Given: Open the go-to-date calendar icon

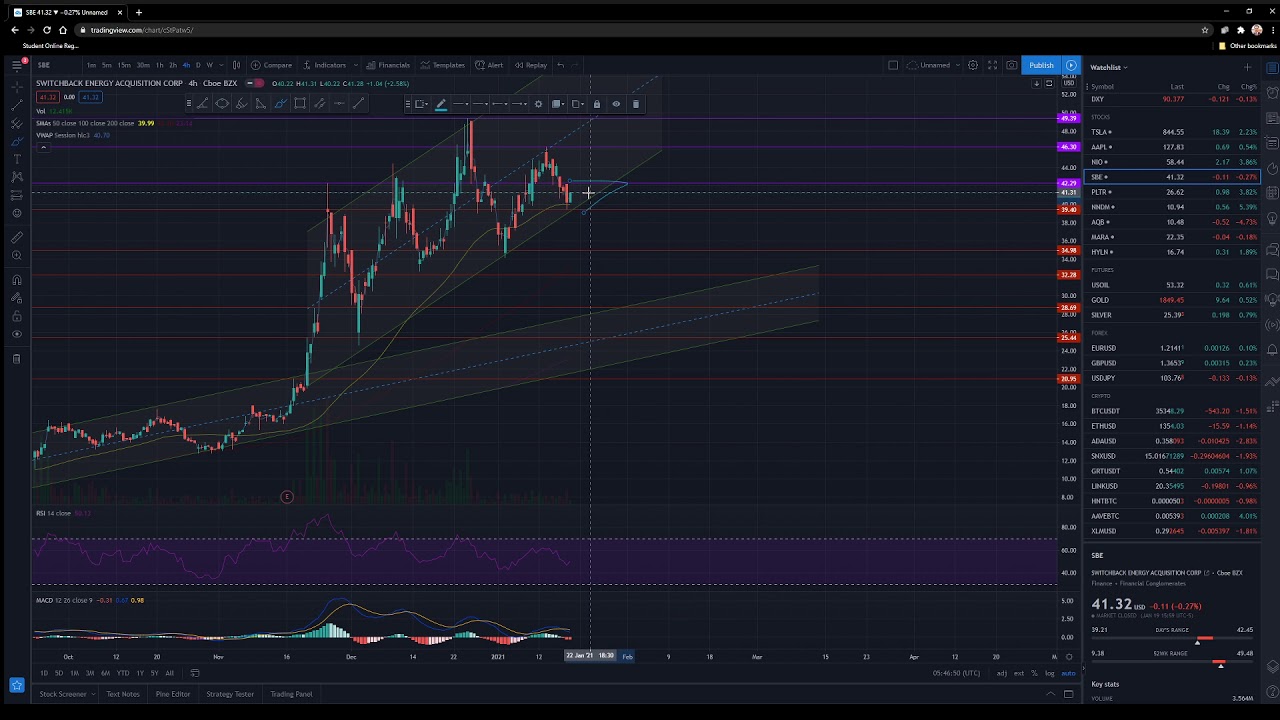Looking at the screenshot, I should click(x=195, y=673).
